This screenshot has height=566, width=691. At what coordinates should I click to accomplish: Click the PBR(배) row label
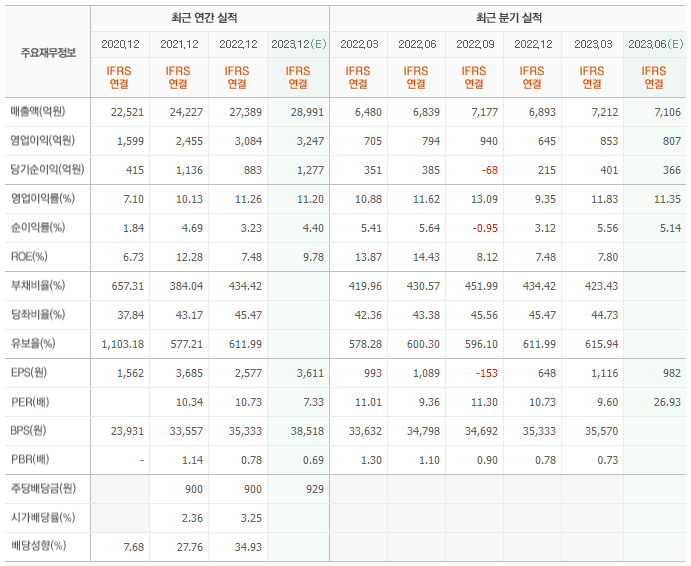pyautogui.click(x=30, y=459)
